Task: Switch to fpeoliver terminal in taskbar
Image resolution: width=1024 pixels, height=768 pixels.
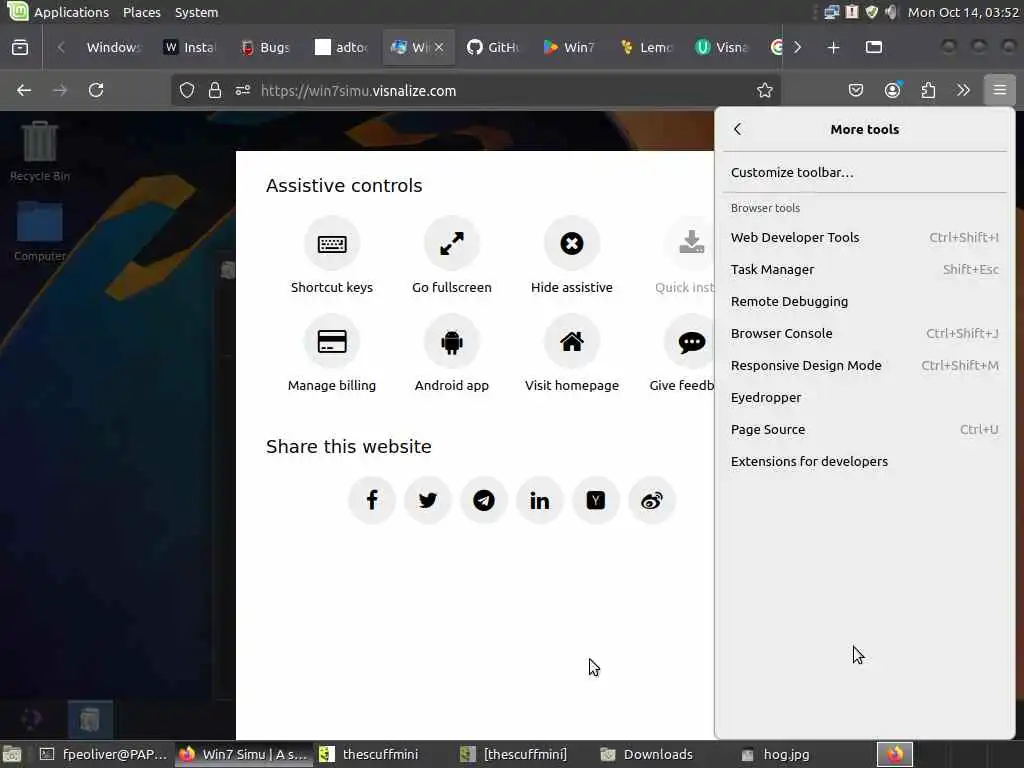Action: pyautogui.click(x=103, y=754)
